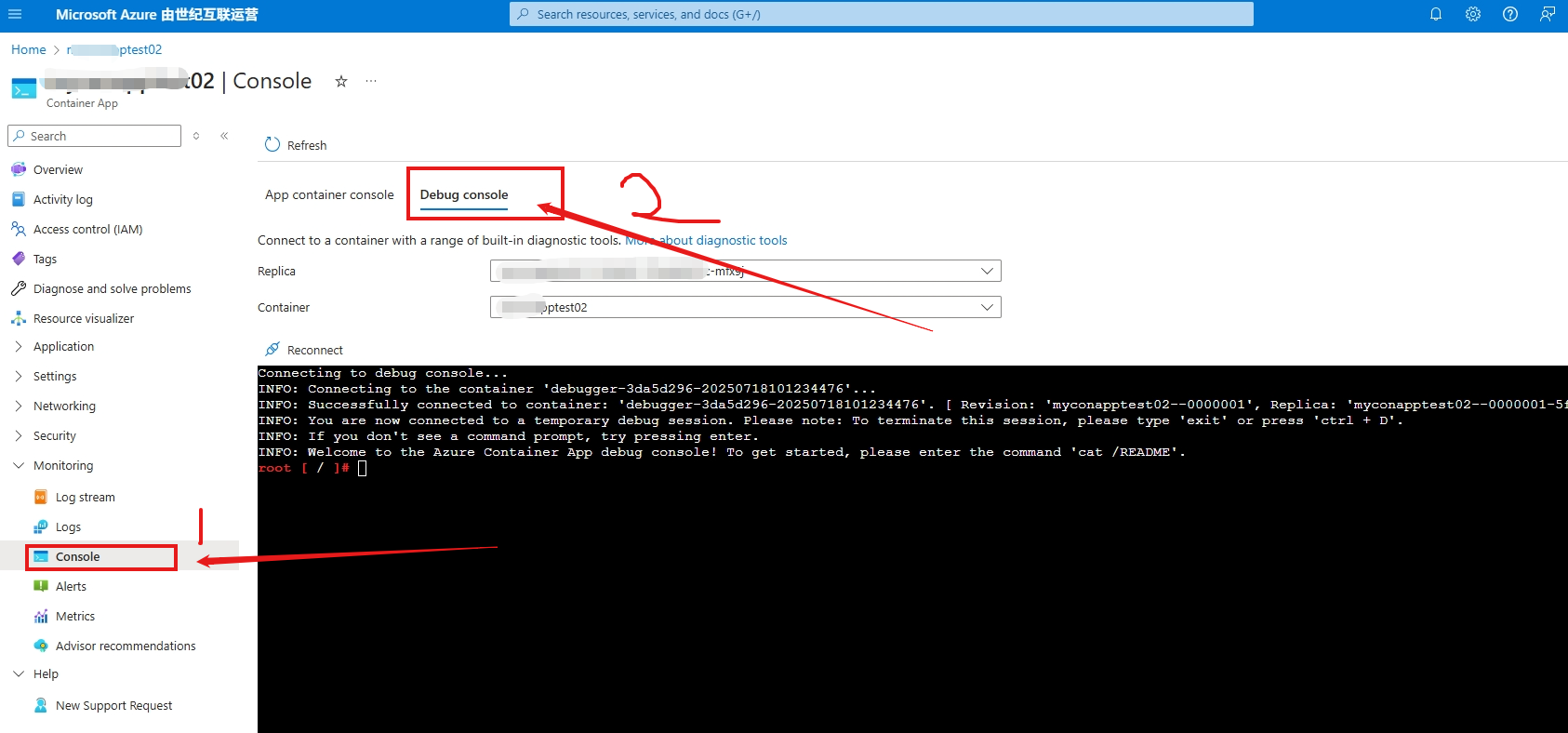
Task: Expand the Networking section
Action: pyautogui.click(x=64, y=406)
